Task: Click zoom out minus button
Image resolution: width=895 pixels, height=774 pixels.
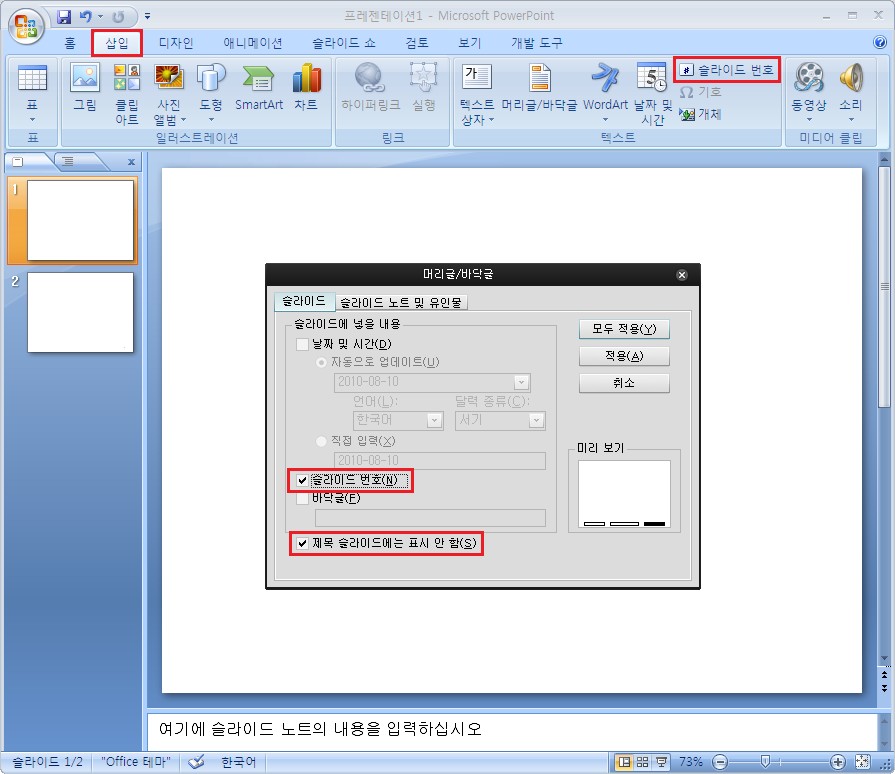Action: tap(720, 762)
